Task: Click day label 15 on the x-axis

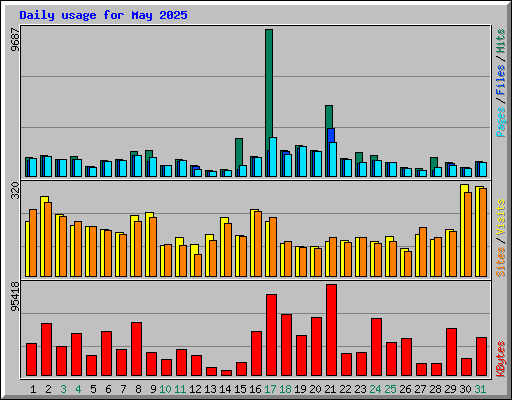Action: pyautogui.click(x=240, y=389)
